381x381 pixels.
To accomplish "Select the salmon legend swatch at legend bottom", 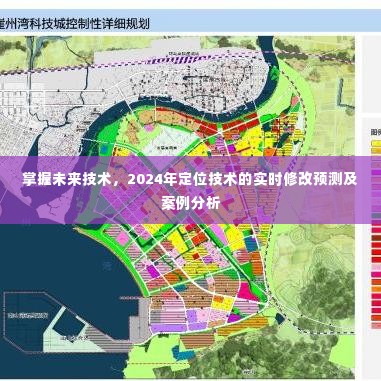I will point(376,325).
